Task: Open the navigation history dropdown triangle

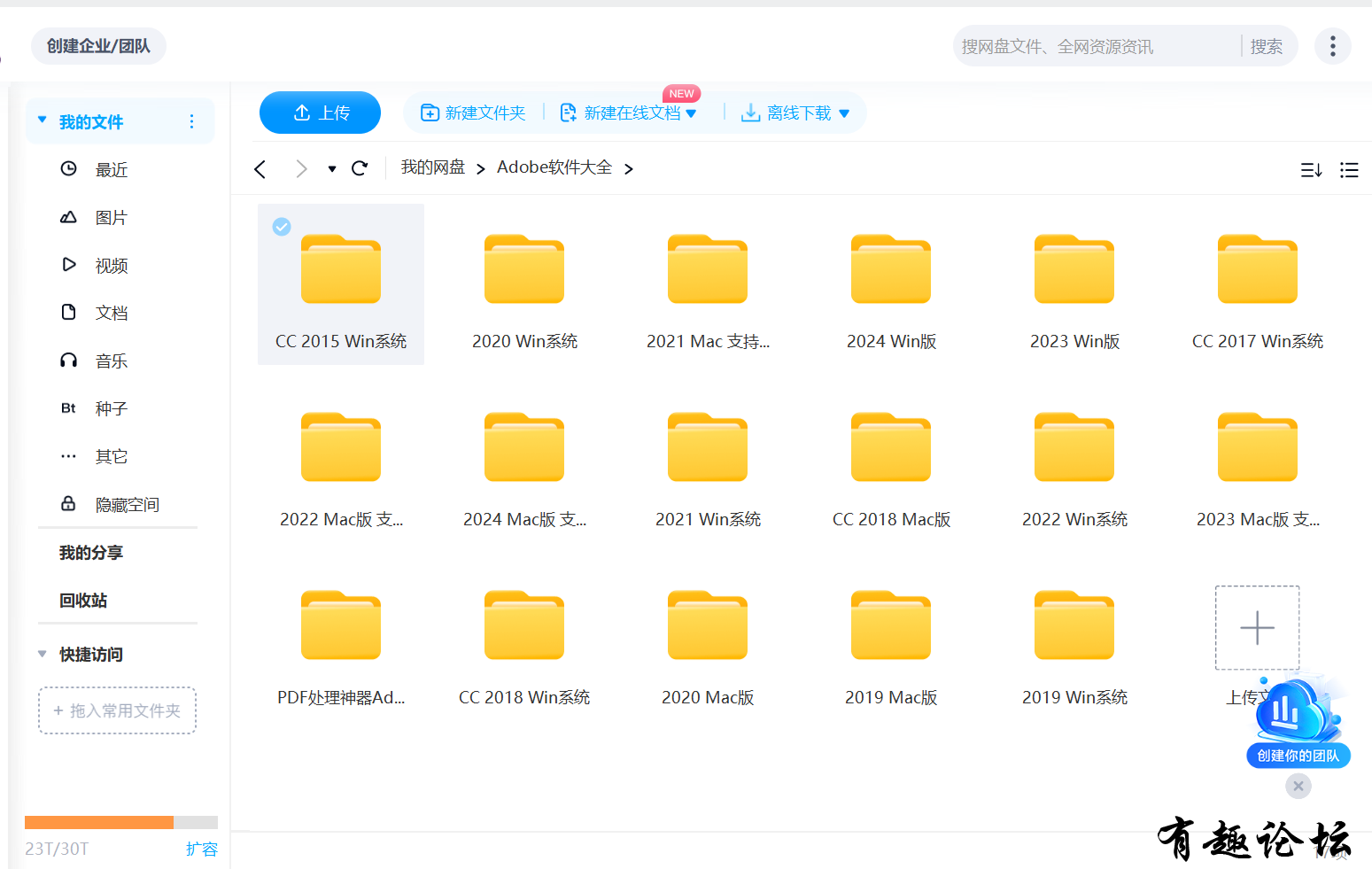Action: pos(332,168)
